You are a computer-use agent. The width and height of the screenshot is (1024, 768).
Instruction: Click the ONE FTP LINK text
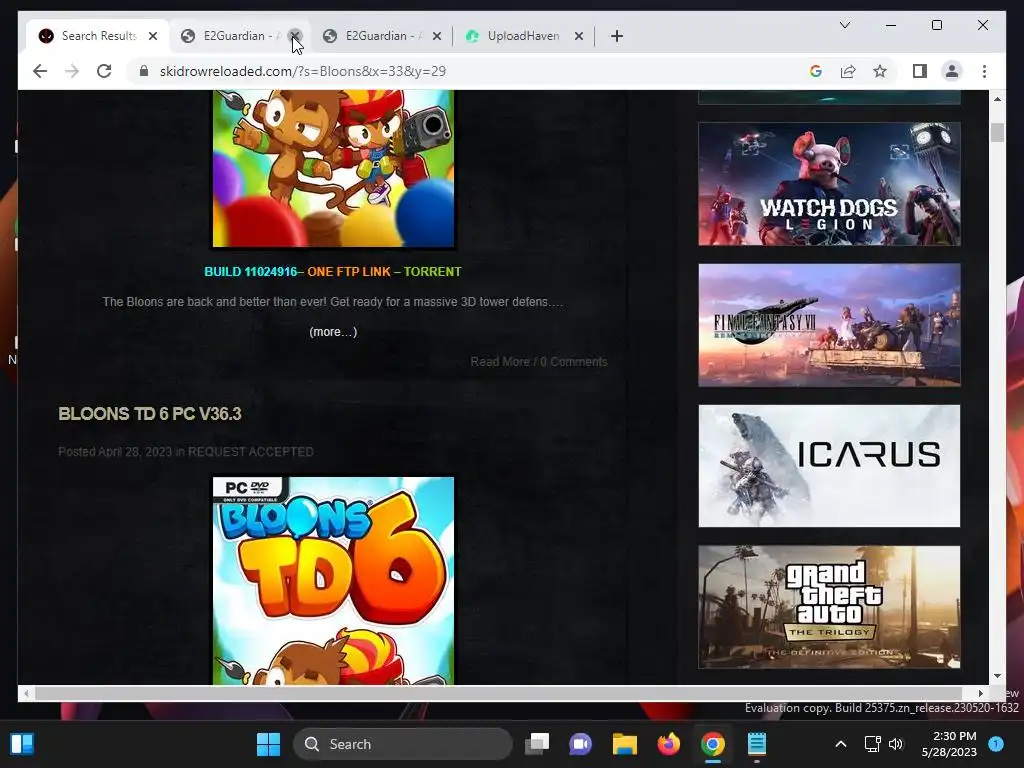coord(349,272)
